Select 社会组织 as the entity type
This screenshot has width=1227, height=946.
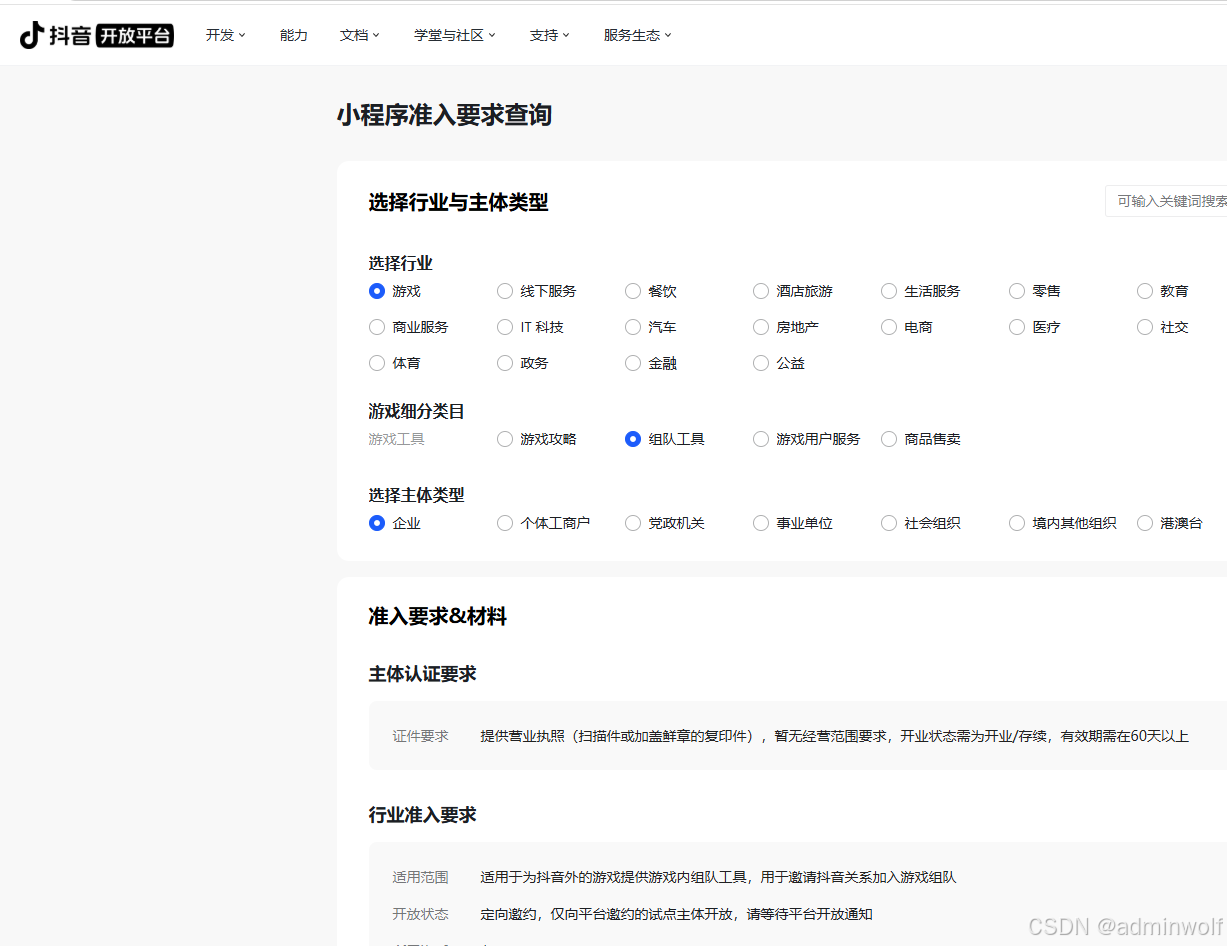click(889, 523)
